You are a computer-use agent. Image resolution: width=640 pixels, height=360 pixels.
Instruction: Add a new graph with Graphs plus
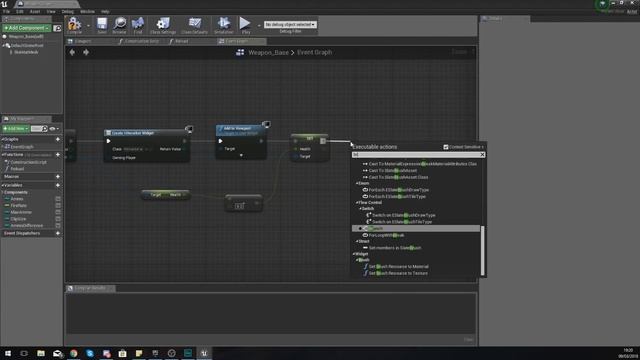[58, 139]
